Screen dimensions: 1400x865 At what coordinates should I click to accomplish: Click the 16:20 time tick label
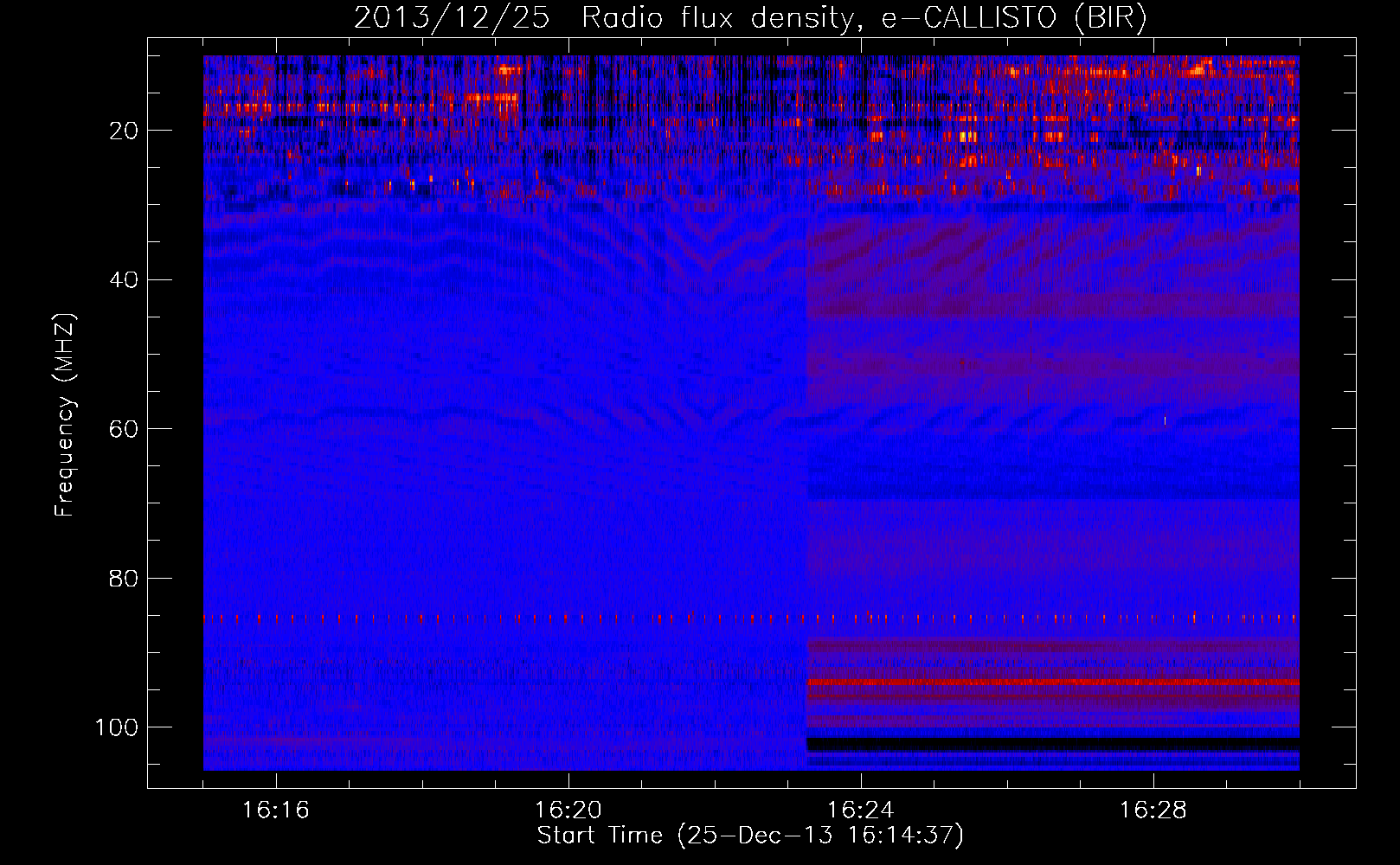pos(568,811)
